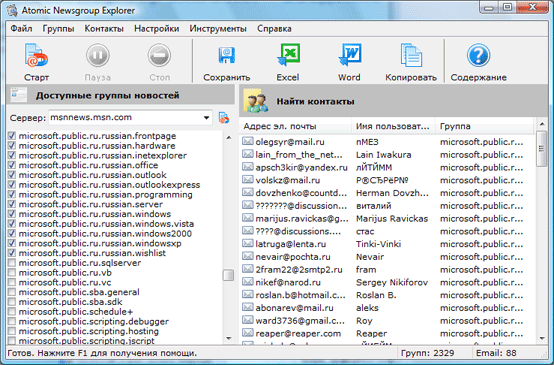Viewport: 554px width, 365px height.
Task: Uncheck microsoft.public.ru.russian.wishlist group
Action: [12, 253]
